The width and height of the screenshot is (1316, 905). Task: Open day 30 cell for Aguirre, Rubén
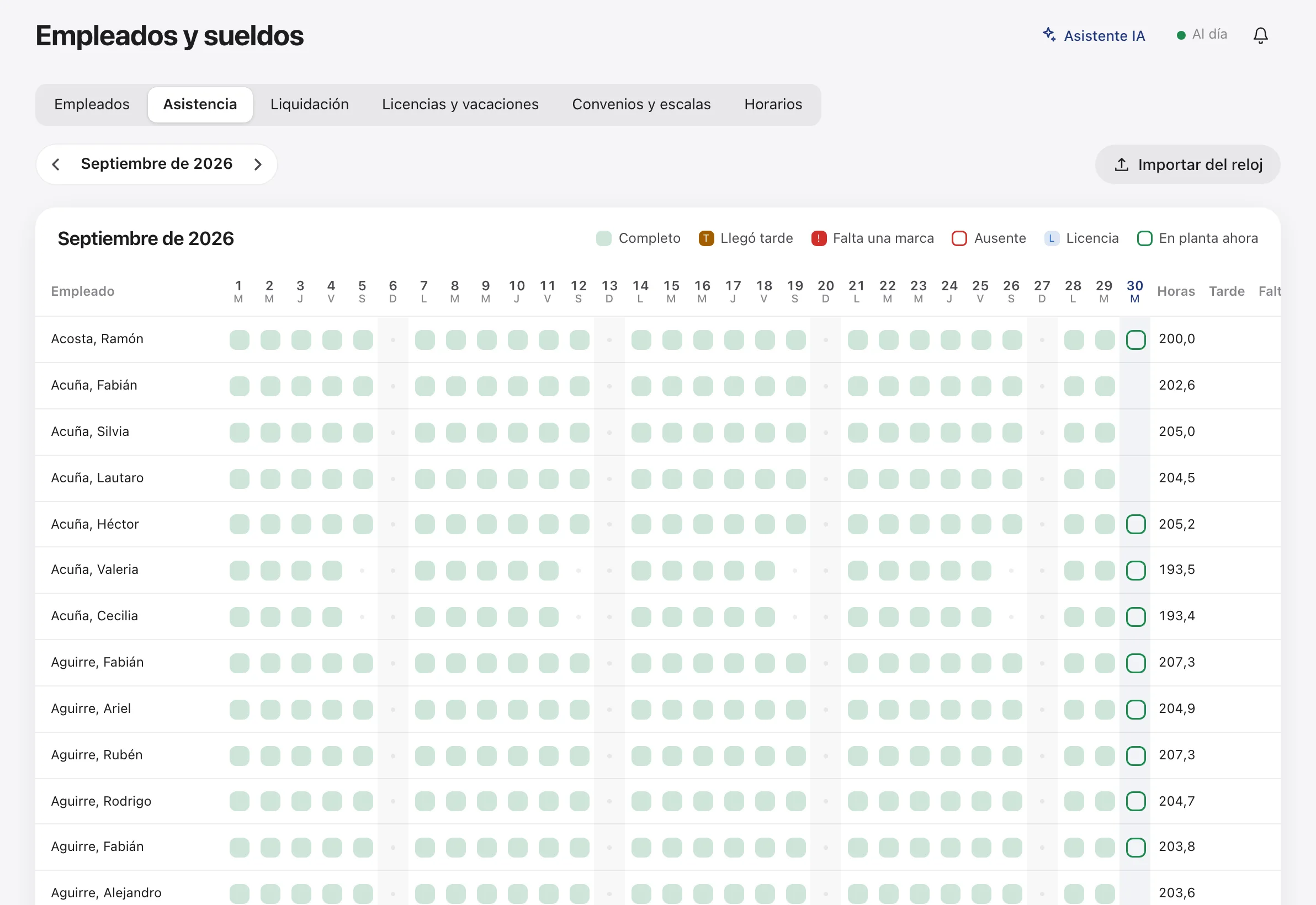click(1135, 756)
